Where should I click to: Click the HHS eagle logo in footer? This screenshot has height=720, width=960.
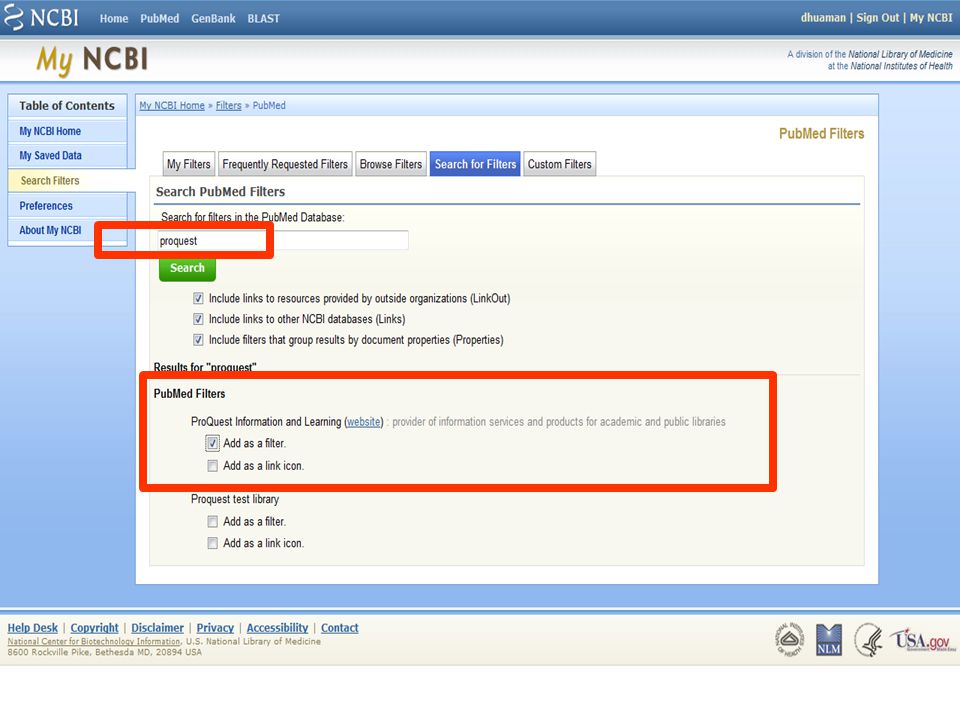(x=869, y=640)
